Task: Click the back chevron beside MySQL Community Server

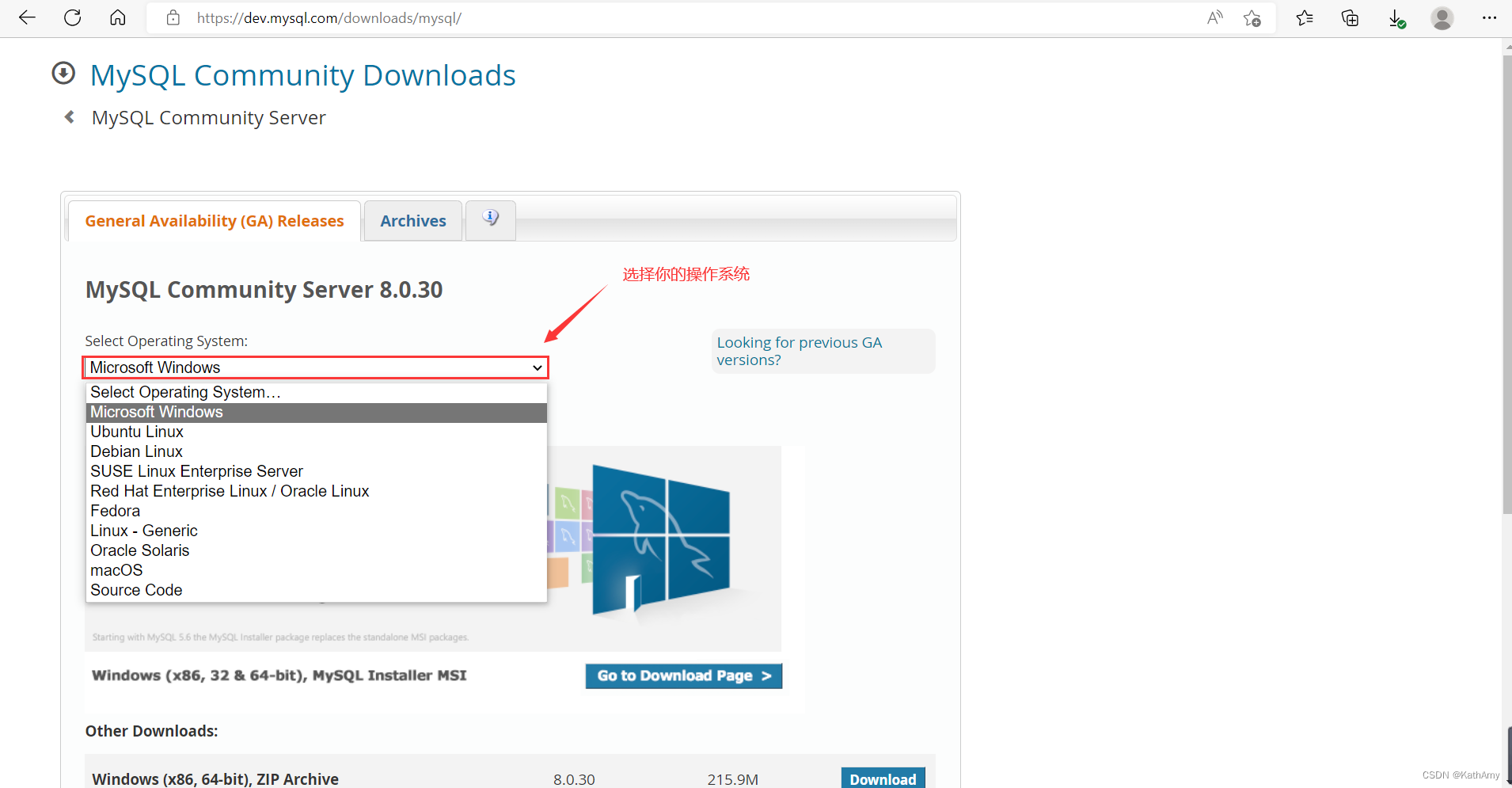Action: click(70, 117)
